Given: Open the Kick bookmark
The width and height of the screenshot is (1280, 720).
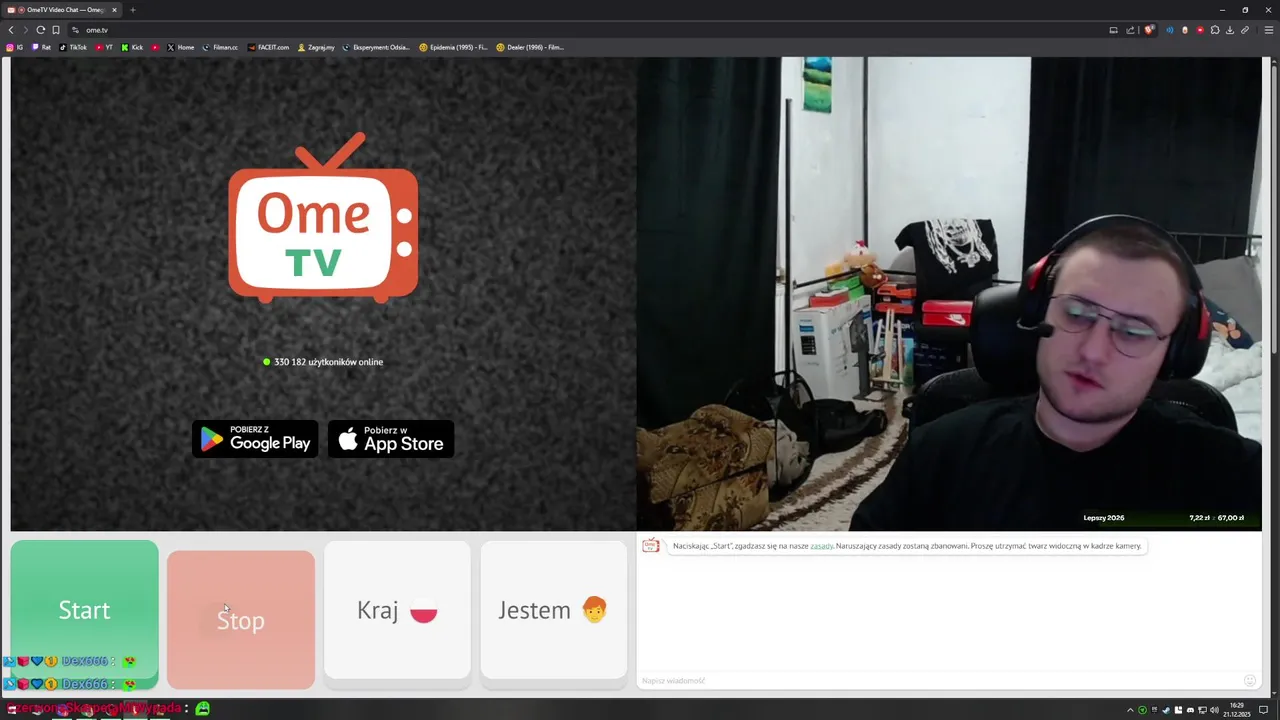Looking at the screenshot, I should (x=132, y=47).
